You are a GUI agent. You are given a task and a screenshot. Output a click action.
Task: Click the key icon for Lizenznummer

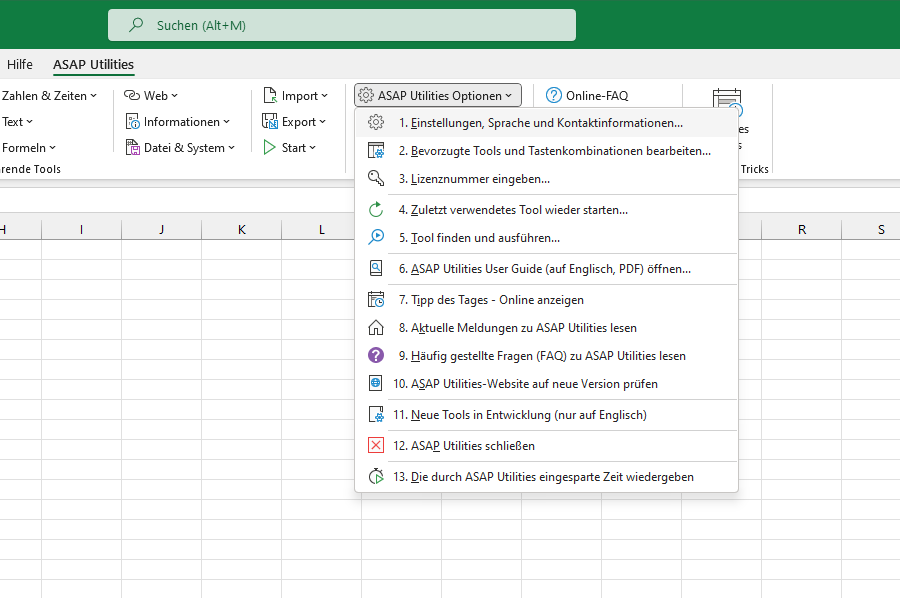[376, 178]
